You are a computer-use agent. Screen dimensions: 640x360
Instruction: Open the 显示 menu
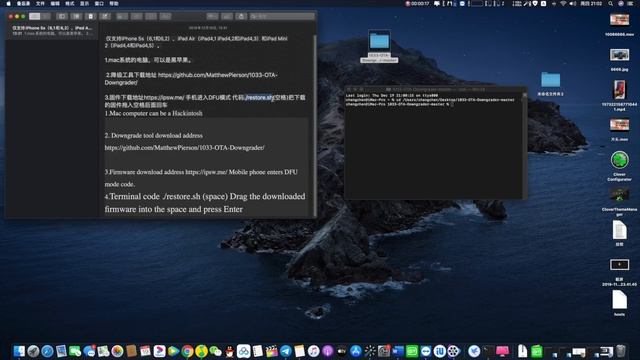click(84, 3)
